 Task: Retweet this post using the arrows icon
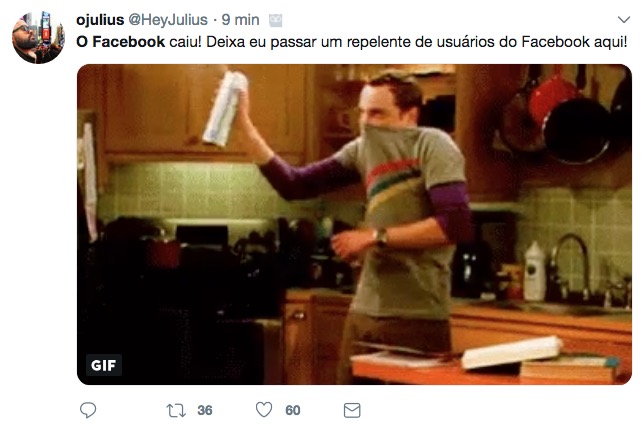176,410
